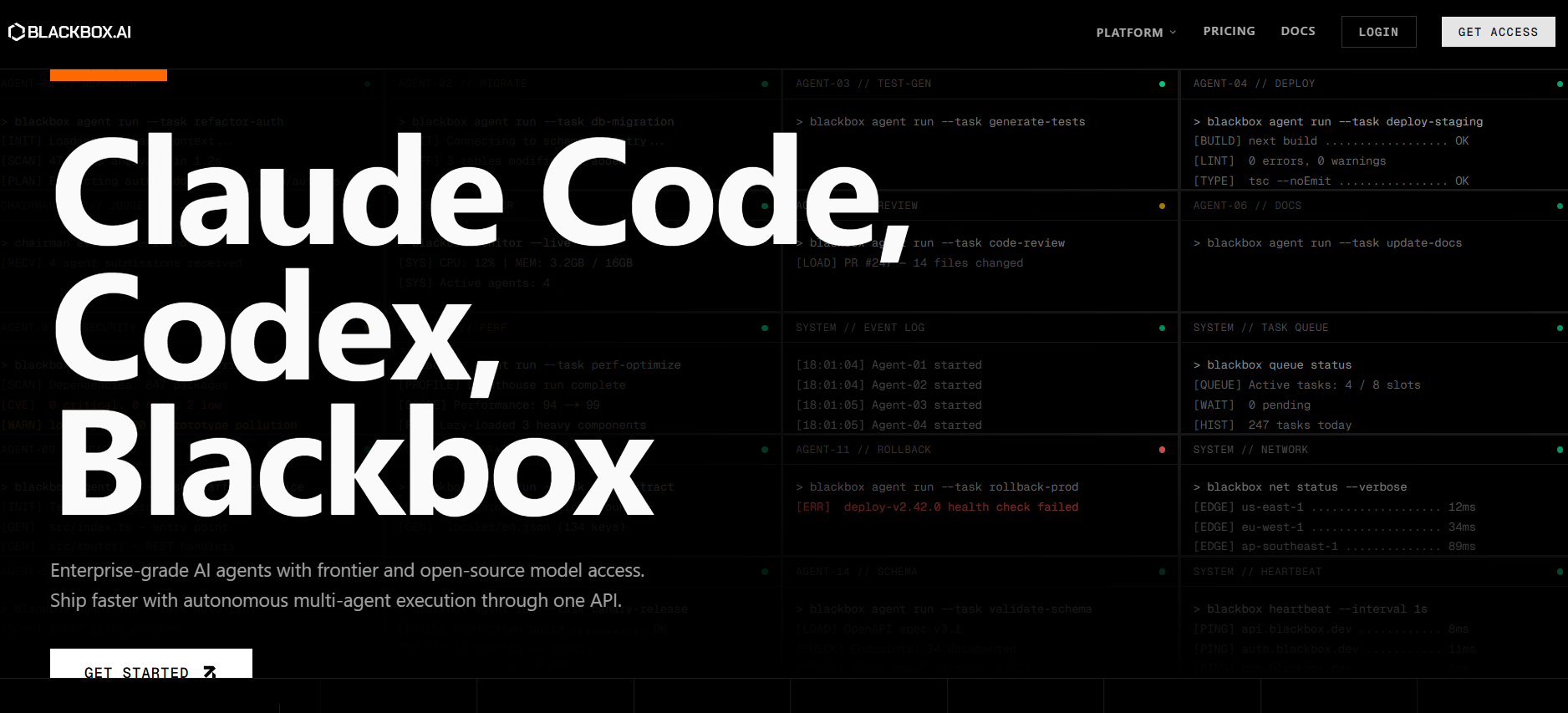Click the green dot of SYSTEM // TASK QUEUE
Image resolution: width=1568 pixels, height=713 pixels.
[x=1560, y=328]
